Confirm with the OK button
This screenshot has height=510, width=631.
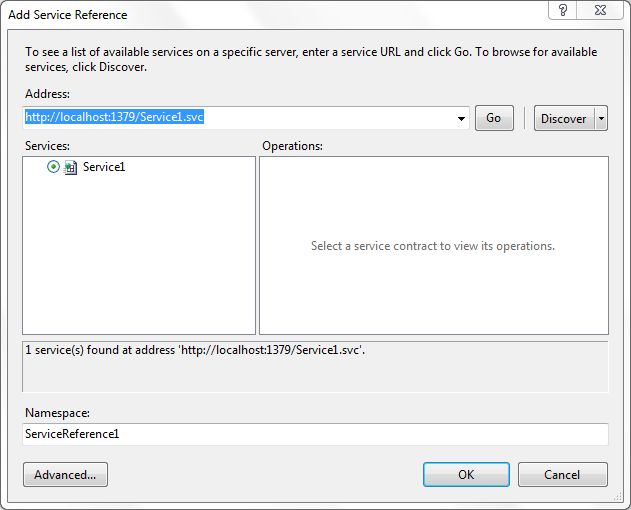click(x=466, y=474)
